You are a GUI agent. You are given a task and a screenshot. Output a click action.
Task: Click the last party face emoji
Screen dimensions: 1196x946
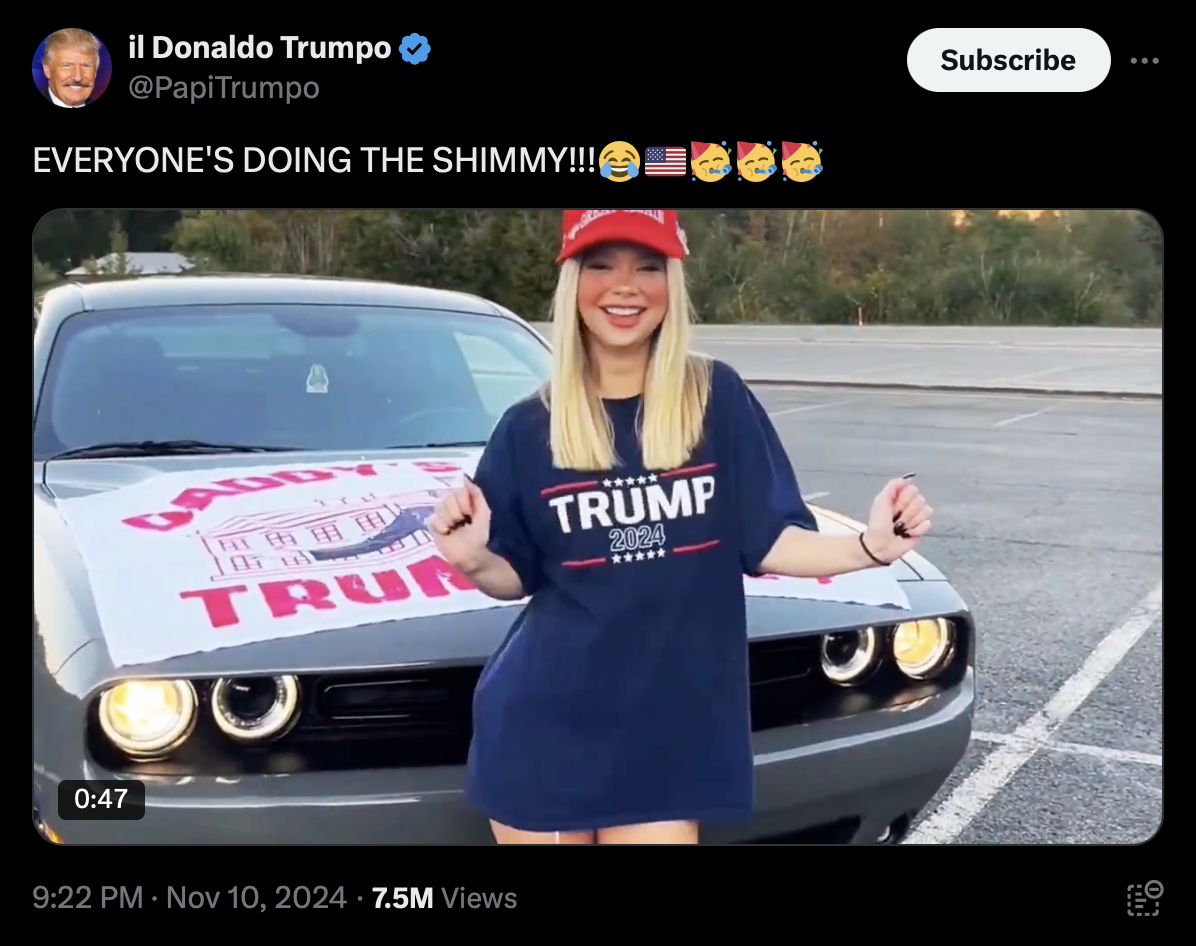pyautogui.click(x=802, y=161)
